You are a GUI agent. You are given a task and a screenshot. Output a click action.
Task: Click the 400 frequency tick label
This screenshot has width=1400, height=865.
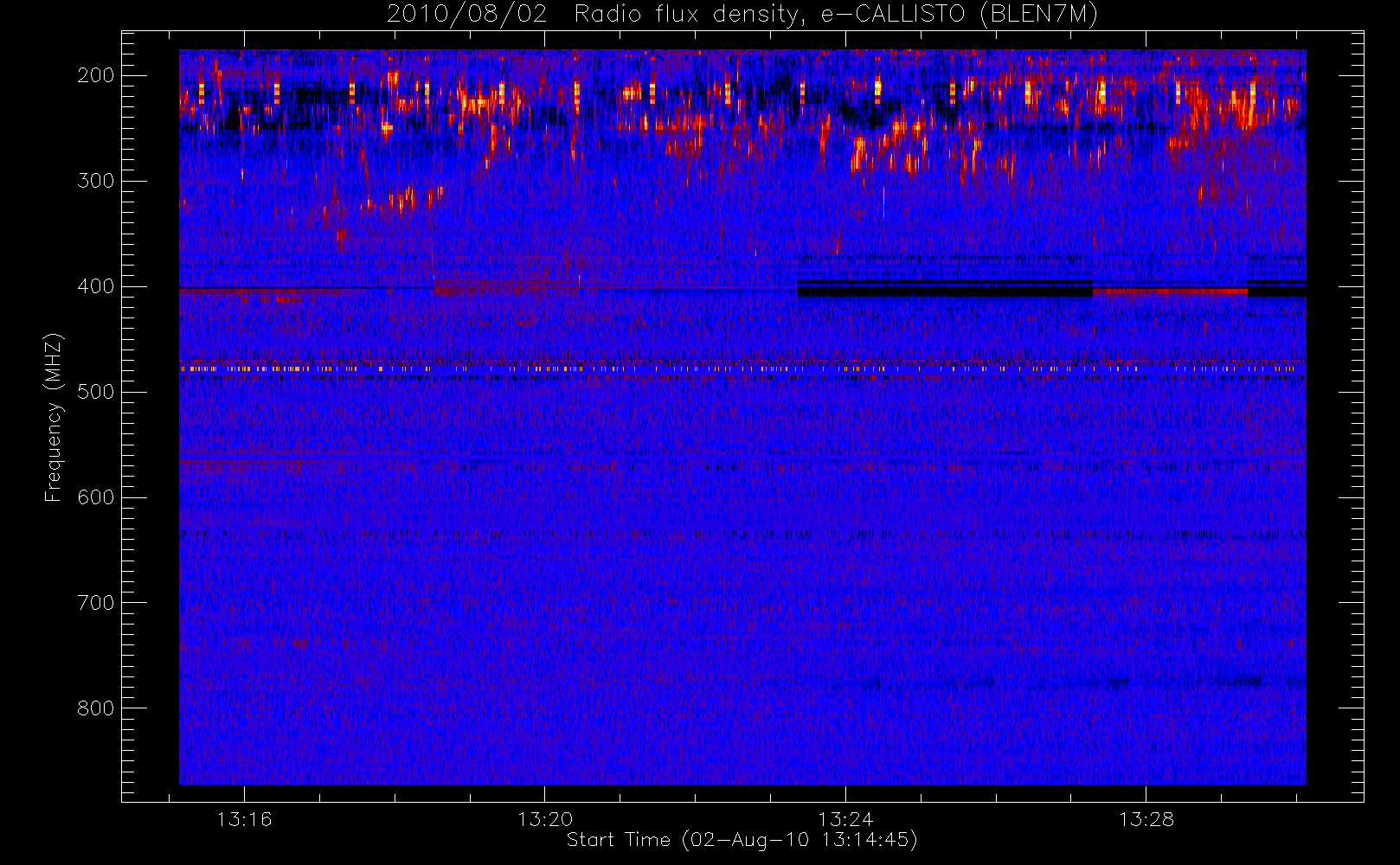pos(96,286)
